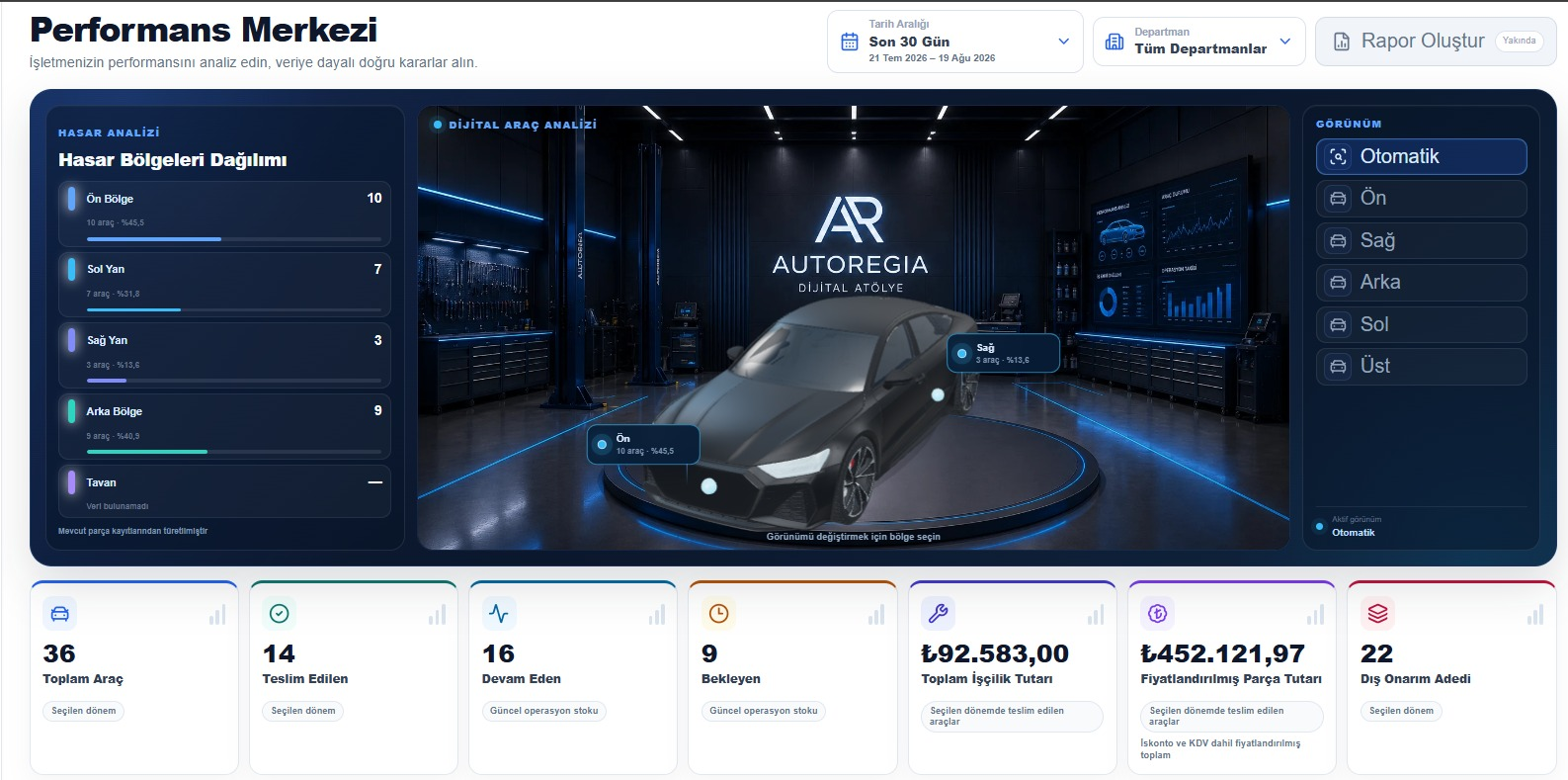Viewport: 1568px width, 780px height.
Task: Click the Yakında badge
Action: coord(1519,41)
